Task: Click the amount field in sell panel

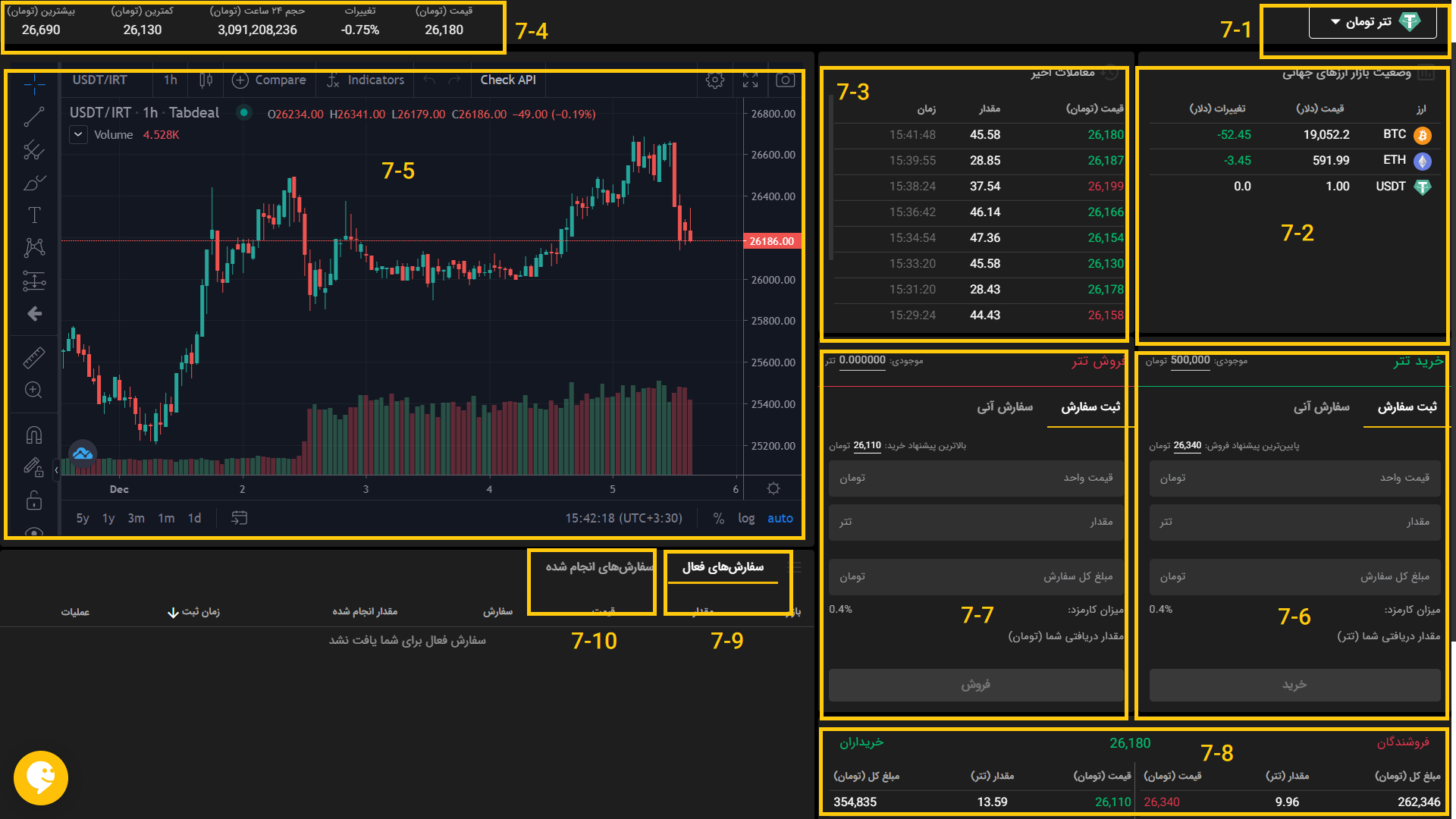Action: tap(976, 522)
